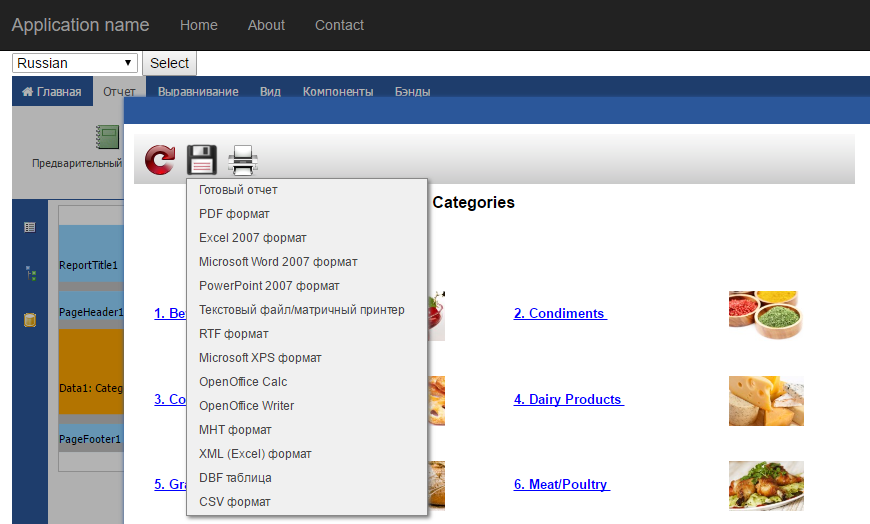The height and width of the screenshot is (524, 870).
Task: Click the Condiments spices thumbnail
Action: tap(766, 315)
